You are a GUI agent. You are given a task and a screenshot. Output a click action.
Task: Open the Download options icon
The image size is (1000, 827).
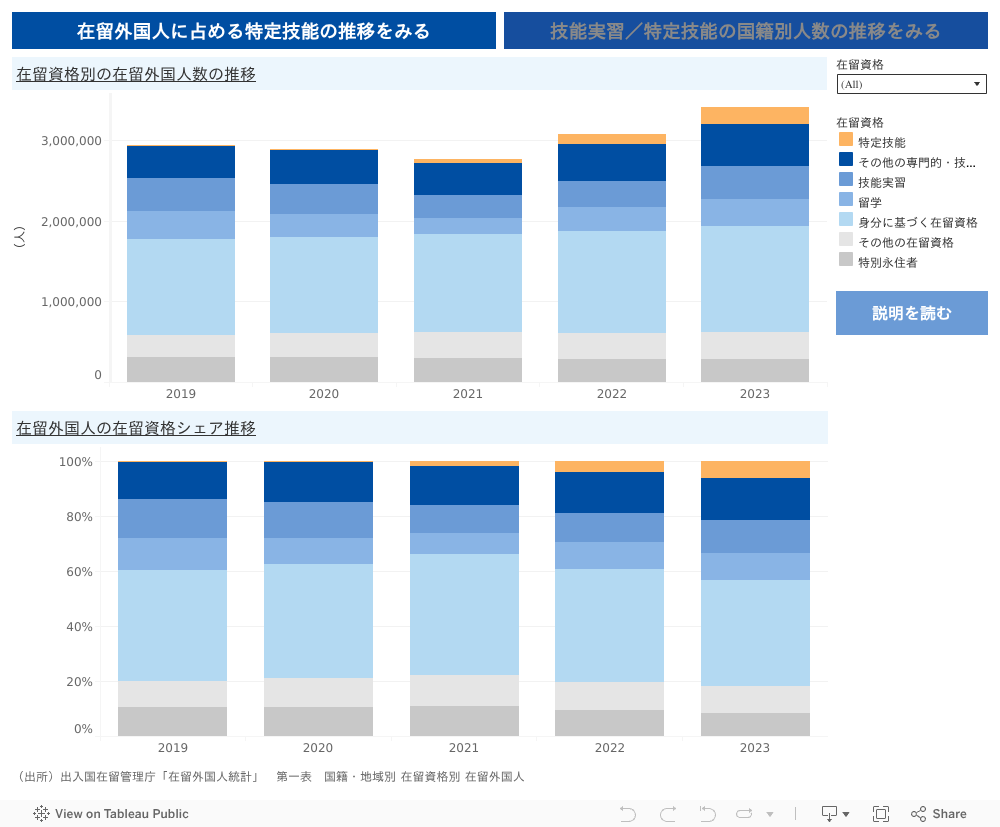click(x=830, y=814)
